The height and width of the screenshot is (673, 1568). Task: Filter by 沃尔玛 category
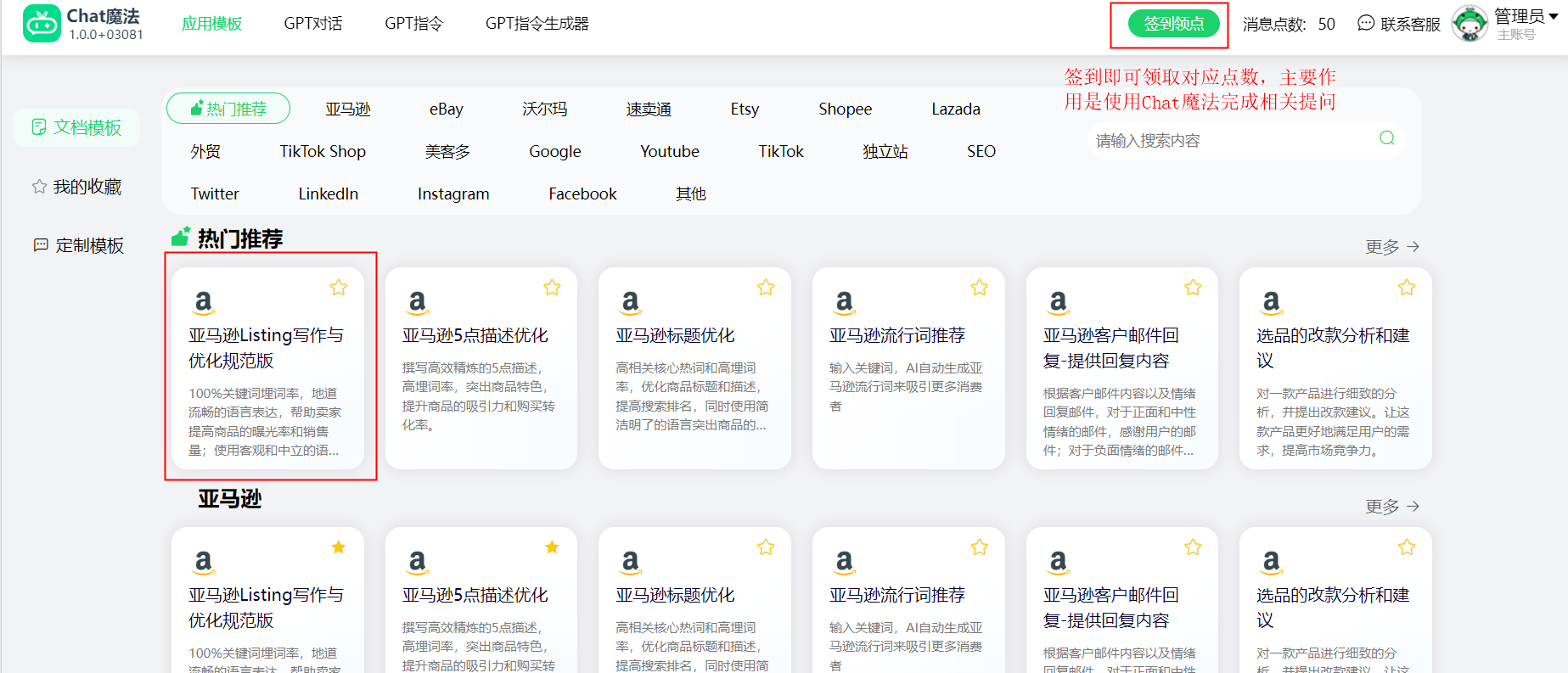(545, 109)
